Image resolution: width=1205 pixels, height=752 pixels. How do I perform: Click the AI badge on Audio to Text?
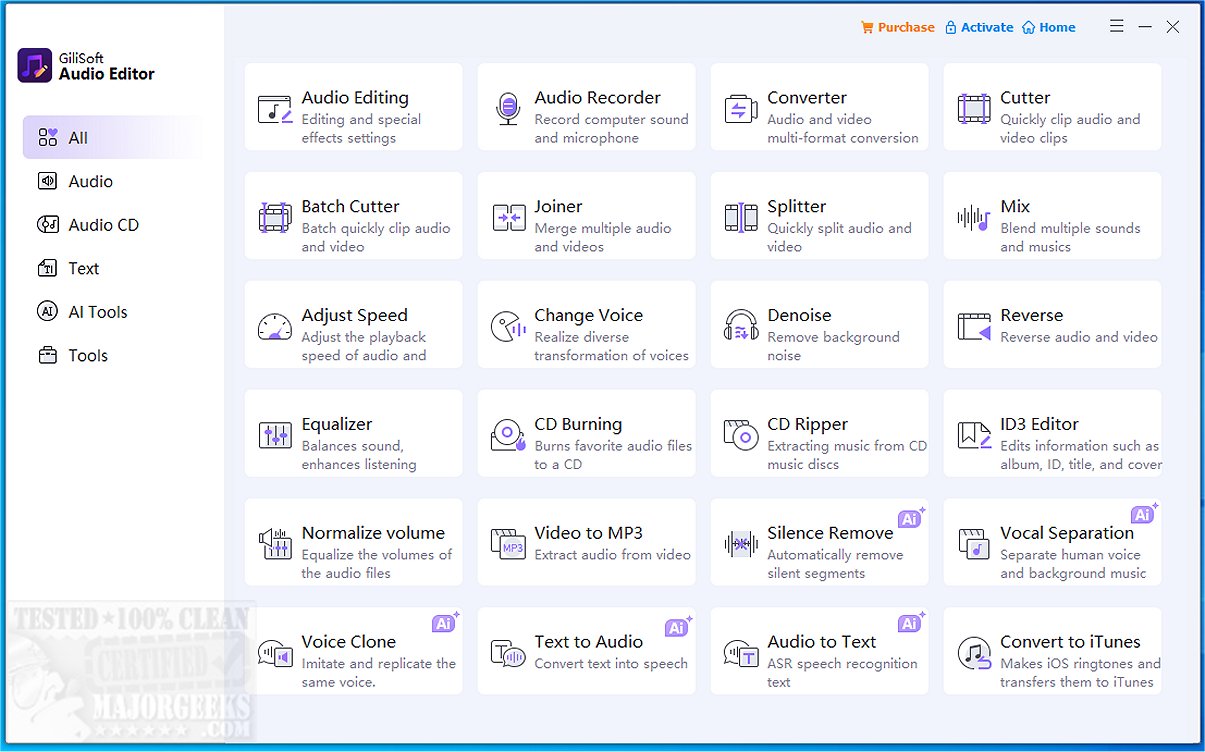tap(911, 622)
